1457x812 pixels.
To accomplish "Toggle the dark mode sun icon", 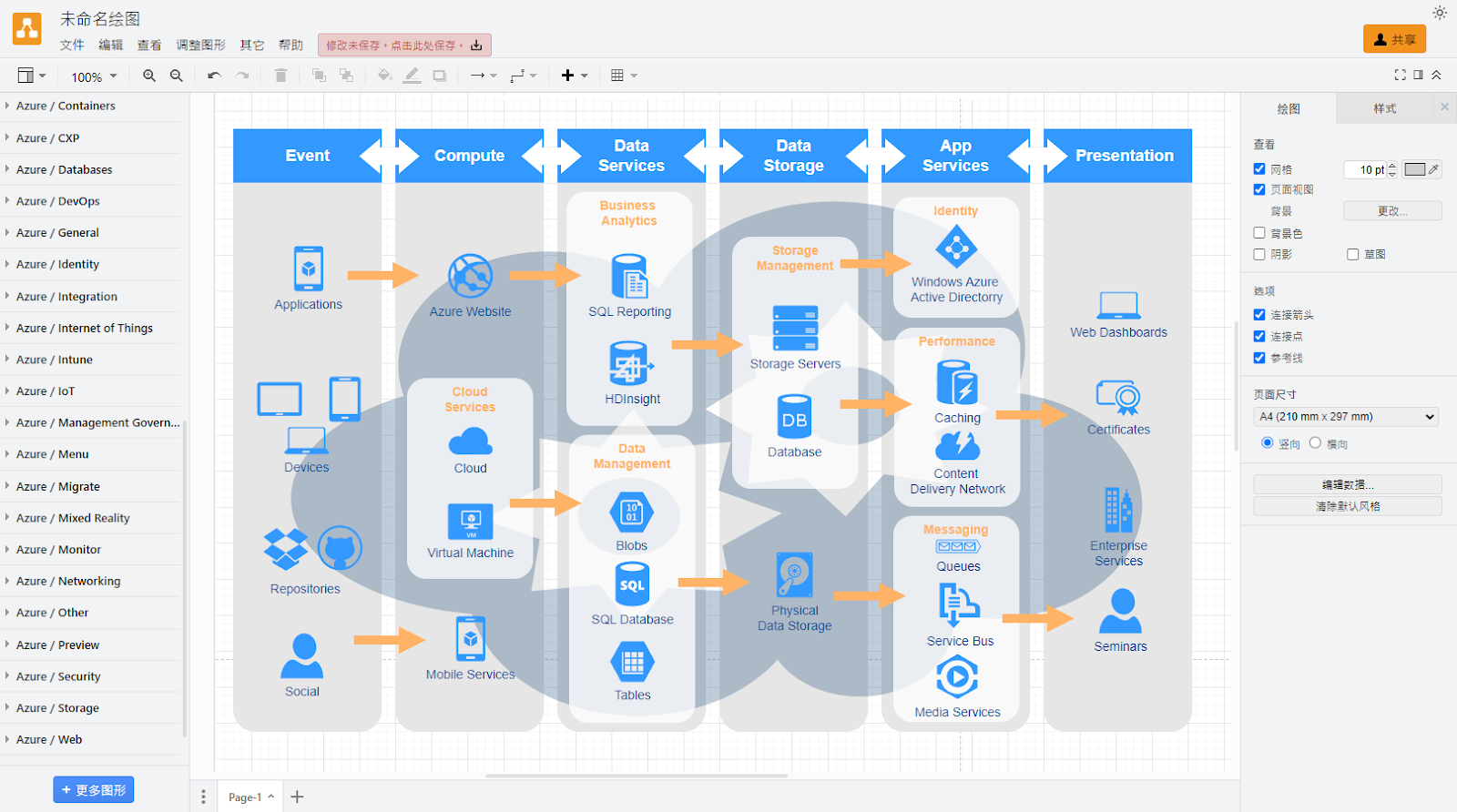I will (1440, 13).
